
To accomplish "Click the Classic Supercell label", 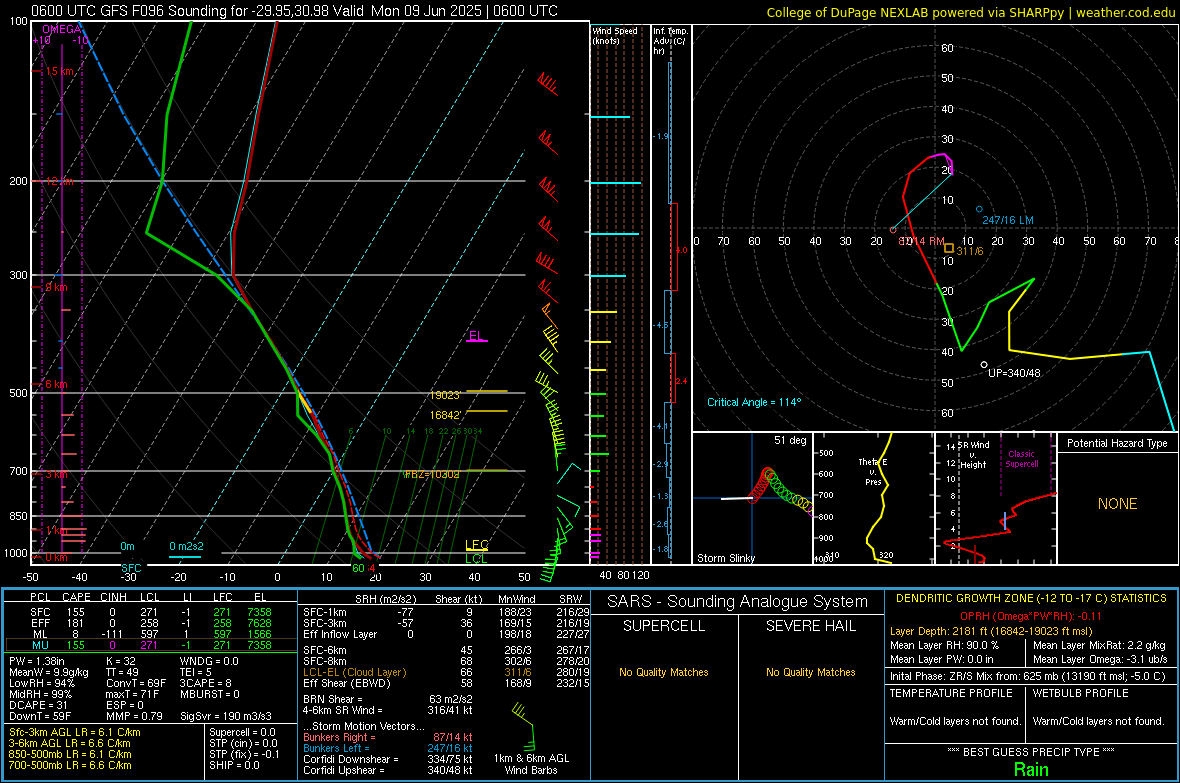I will pos(1022,459).
